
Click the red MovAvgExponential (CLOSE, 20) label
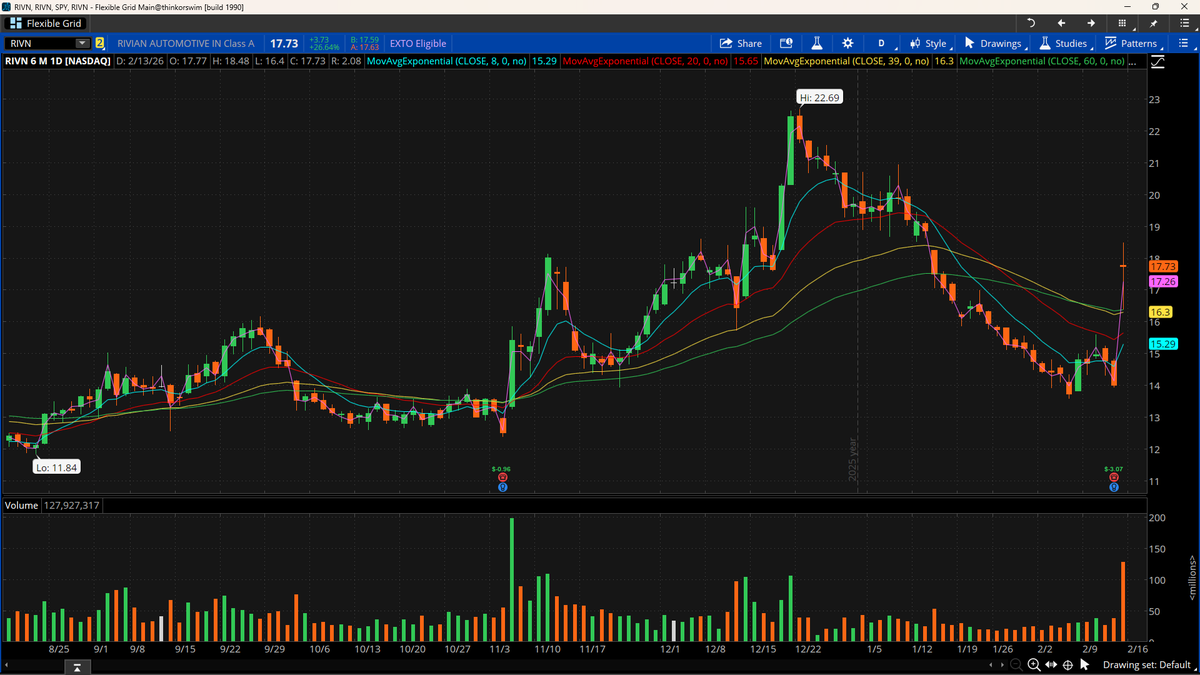pyautogui.click(x=646, y=61)
